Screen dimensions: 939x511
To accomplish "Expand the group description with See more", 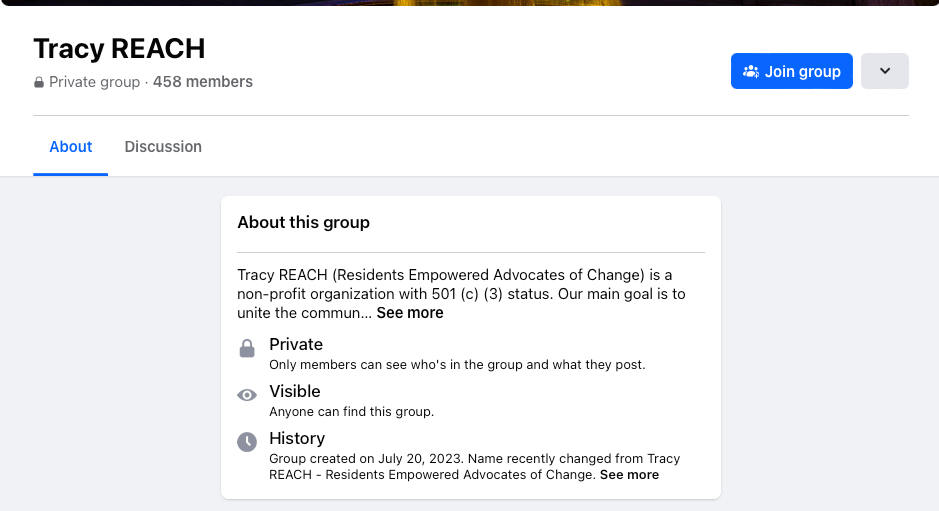I will pos(410,313).
